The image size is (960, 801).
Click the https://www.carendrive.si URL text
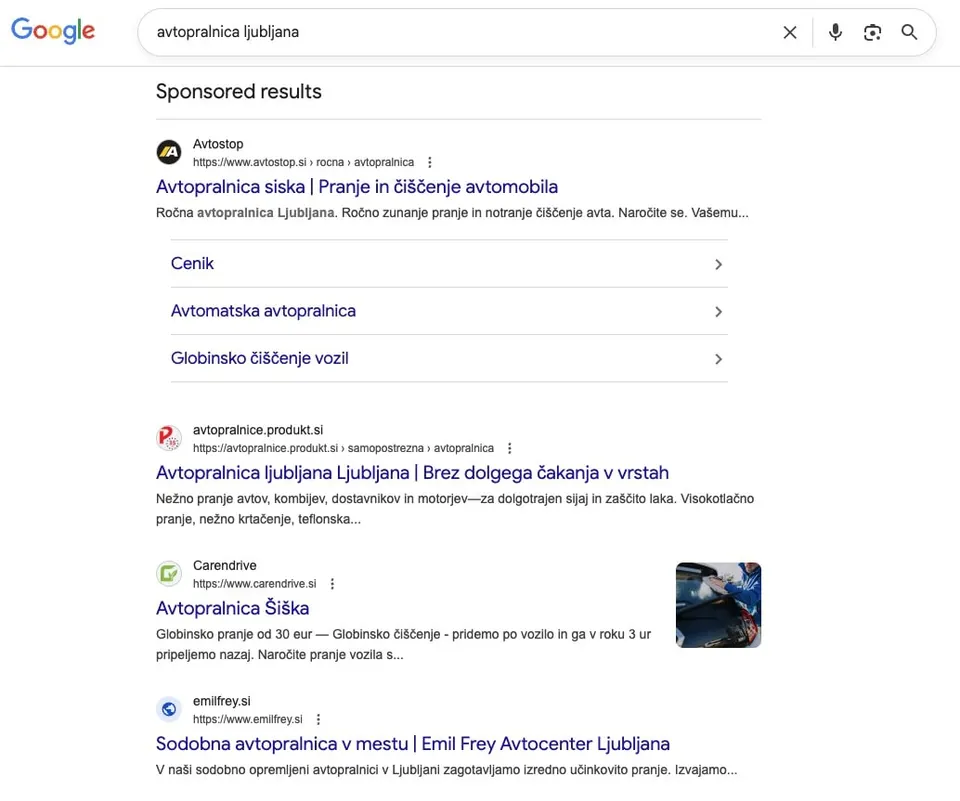pos(255,584)
